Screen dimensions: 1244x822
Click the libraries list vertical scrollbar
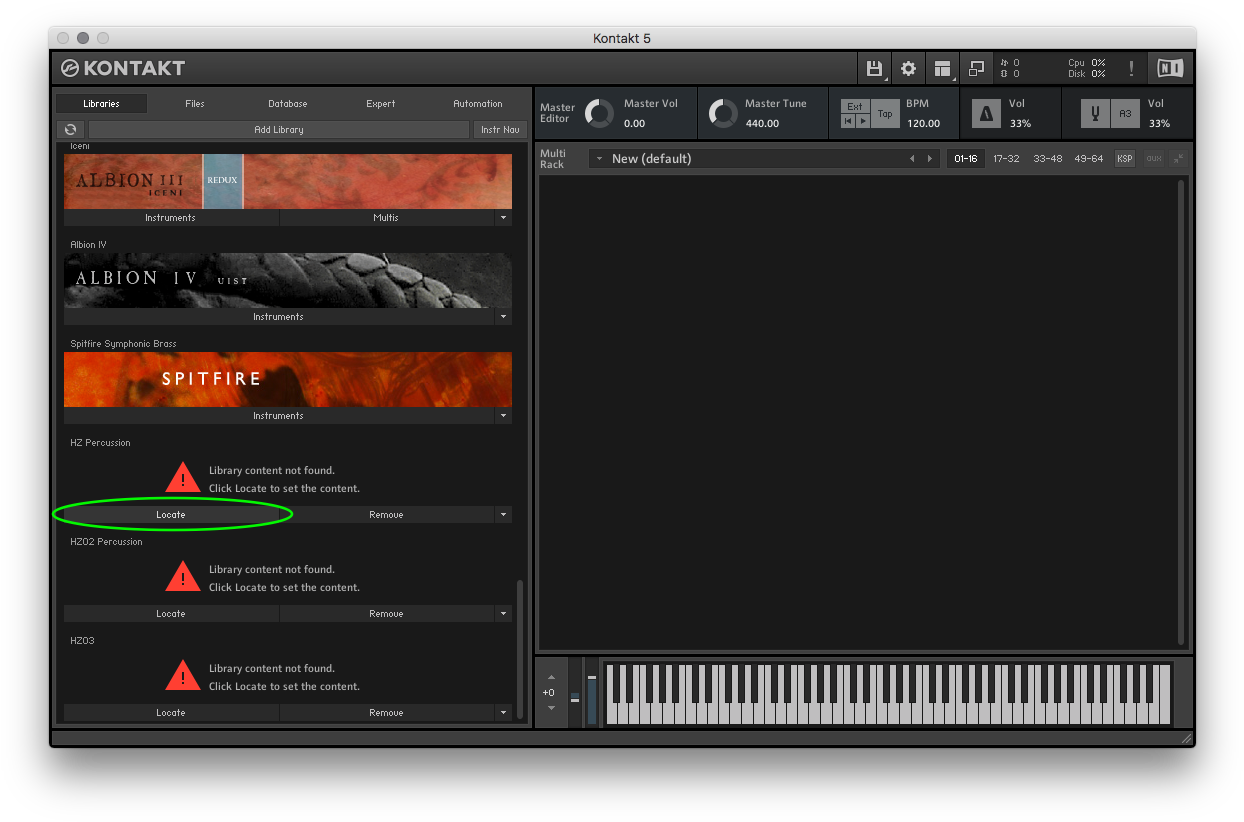tap(518, 649)
